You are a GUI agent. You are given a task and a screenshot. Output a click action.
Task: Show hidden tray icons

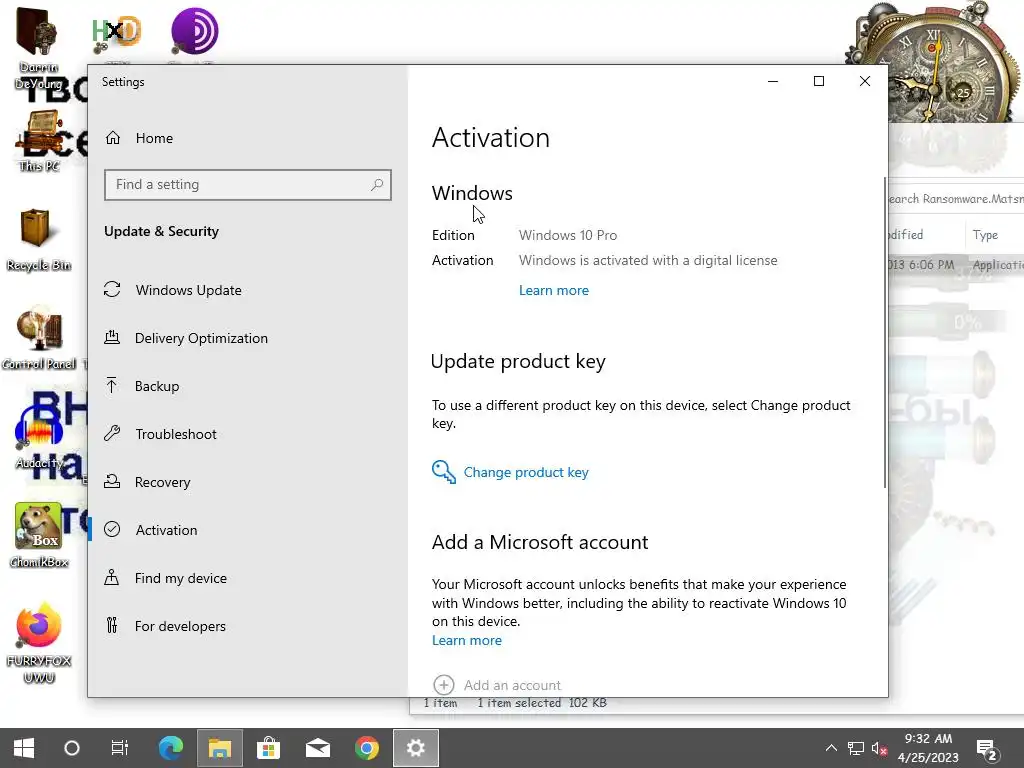tap(831, 748)
